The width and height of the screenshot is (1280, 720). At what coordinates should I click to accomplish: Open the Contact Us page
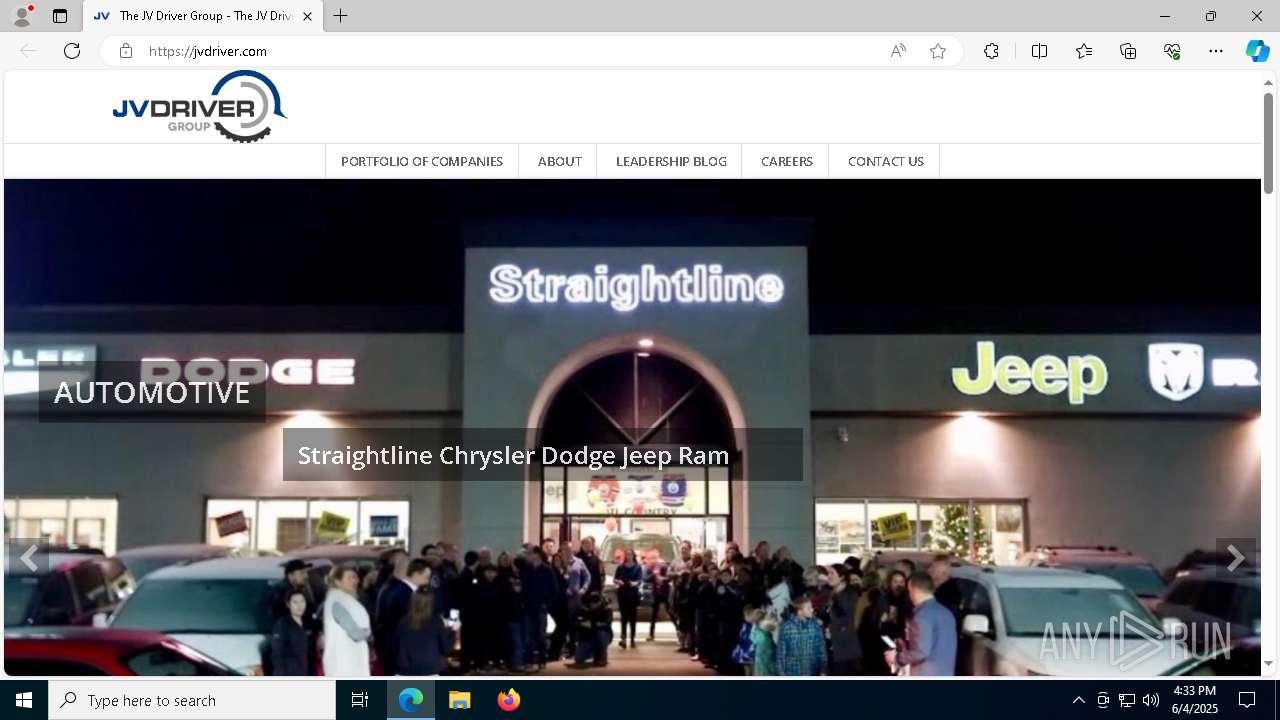[885, 161]
